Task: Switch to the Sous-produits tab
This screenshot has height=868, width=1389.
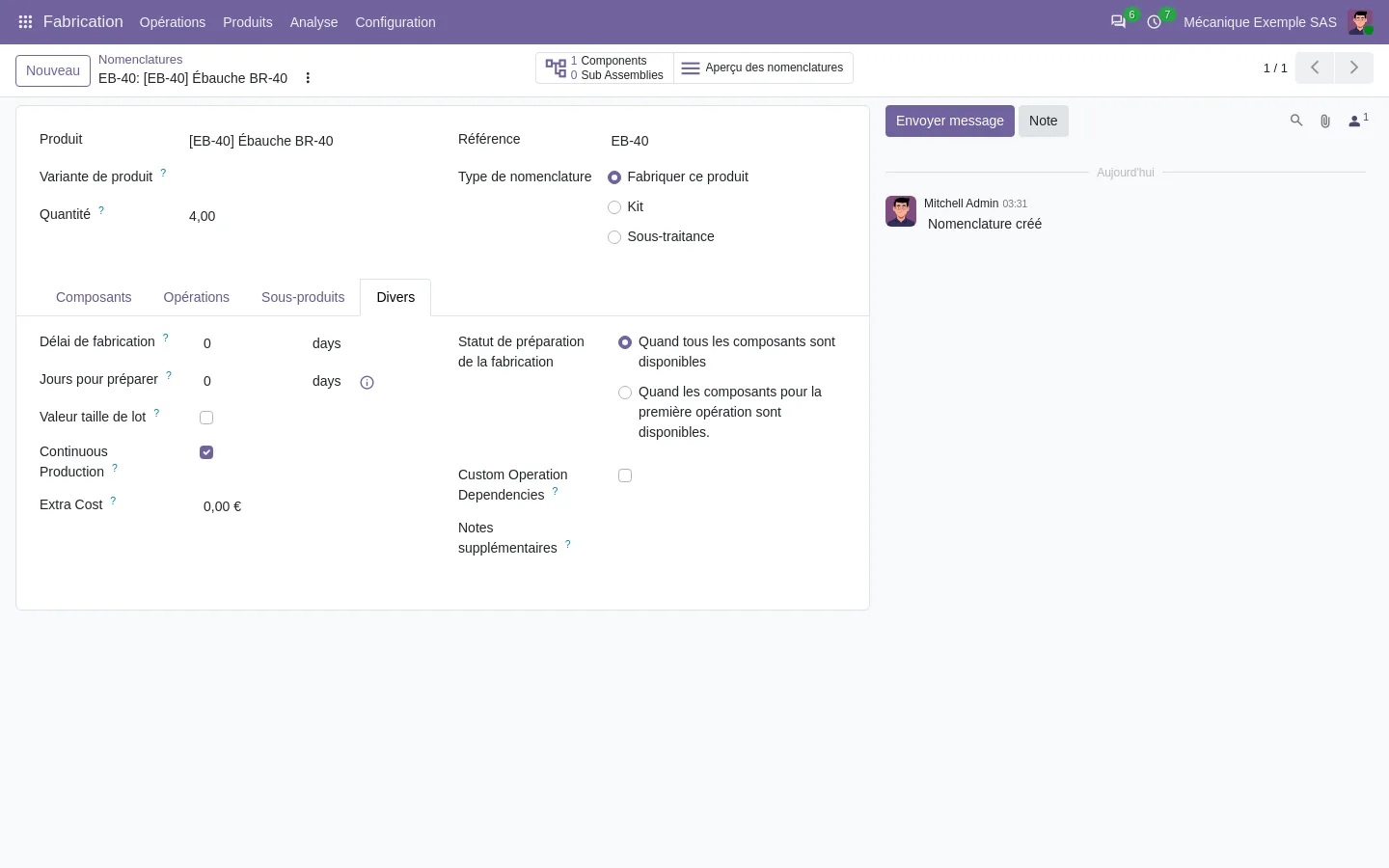Action: pos(303,297)
